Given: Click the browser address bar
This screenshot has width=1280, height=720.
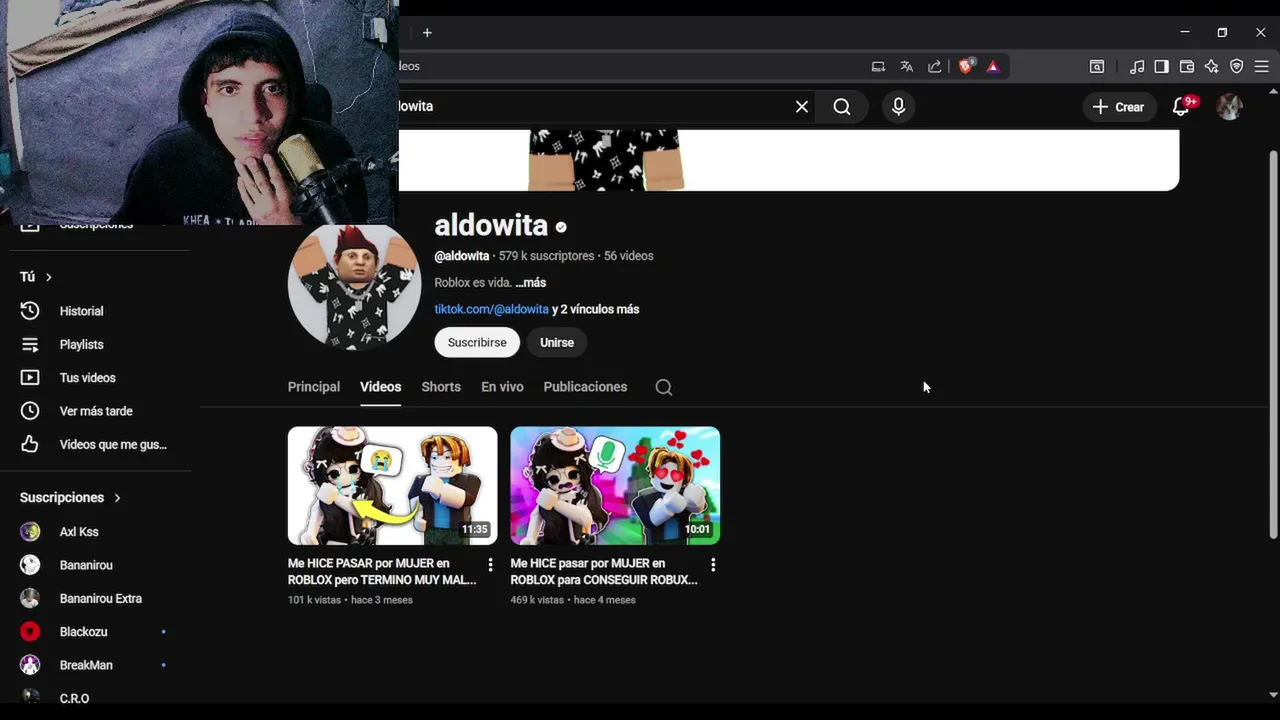Looking at the screenshot, I should tap(630, 67).
